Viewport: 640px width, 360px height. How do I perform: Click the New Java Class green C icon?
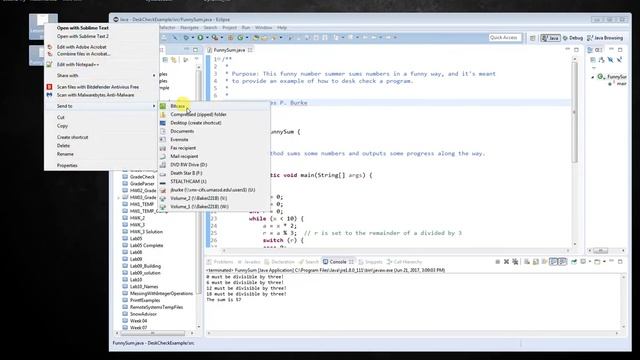point(240,38)
